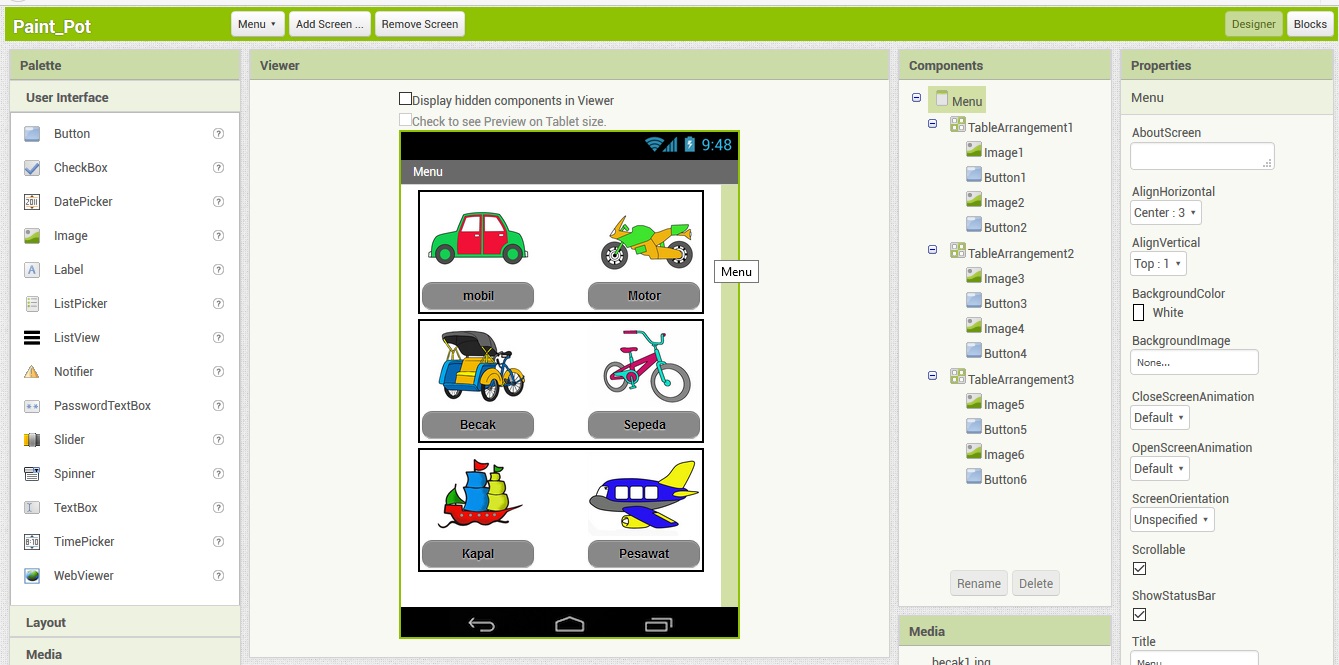The height and width of the screenshot is (665, 1339).
Task: Open the BackgroundColor White color swatch
Action: (x=1139, y=312)
